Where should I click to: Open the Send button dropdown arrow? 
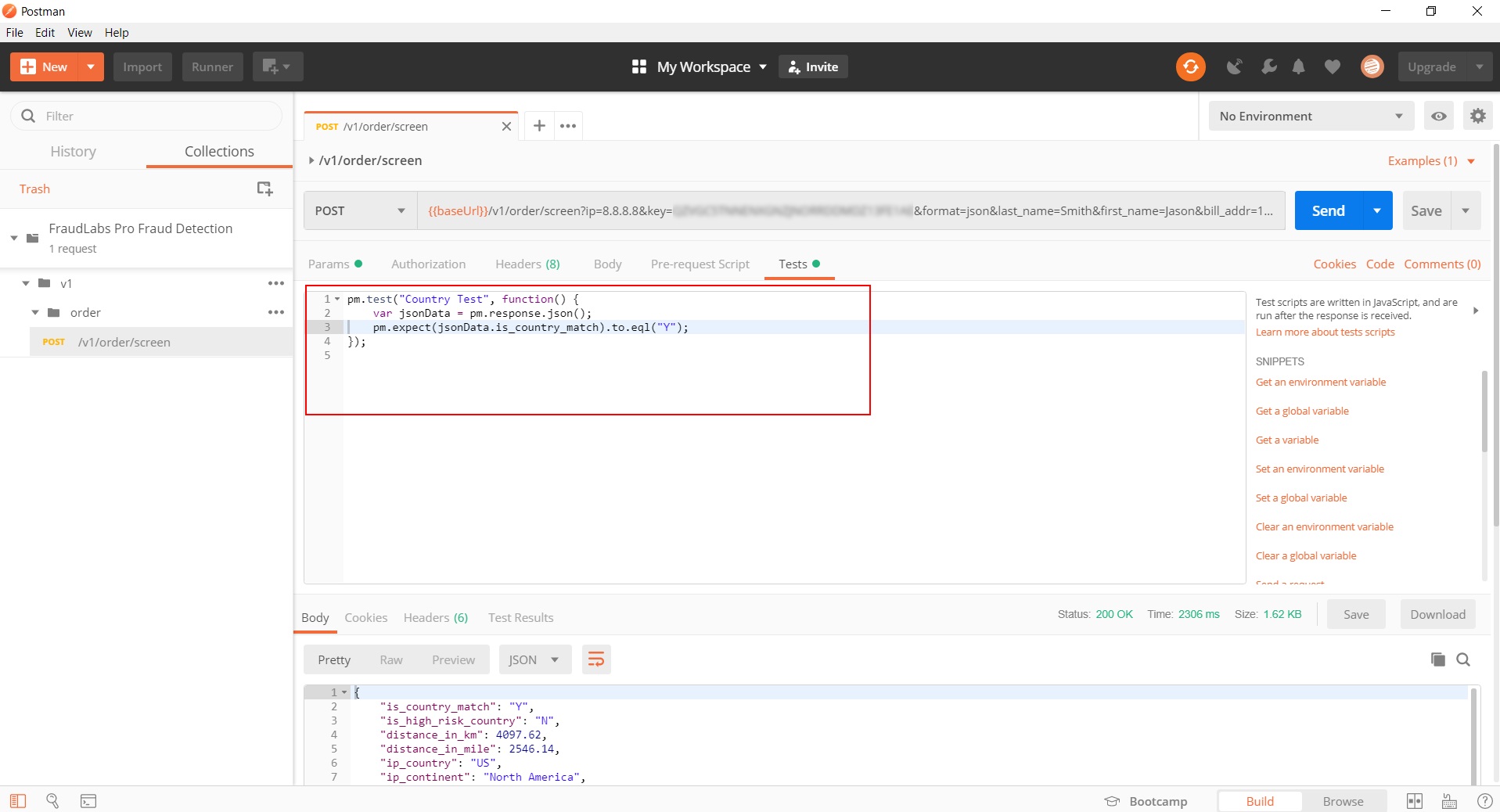[1377, 210]
